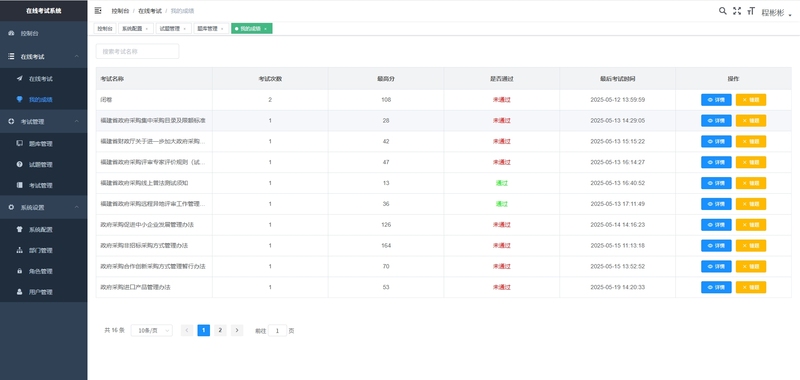Close the 题库管理 tab with its x

pos(222,29)
